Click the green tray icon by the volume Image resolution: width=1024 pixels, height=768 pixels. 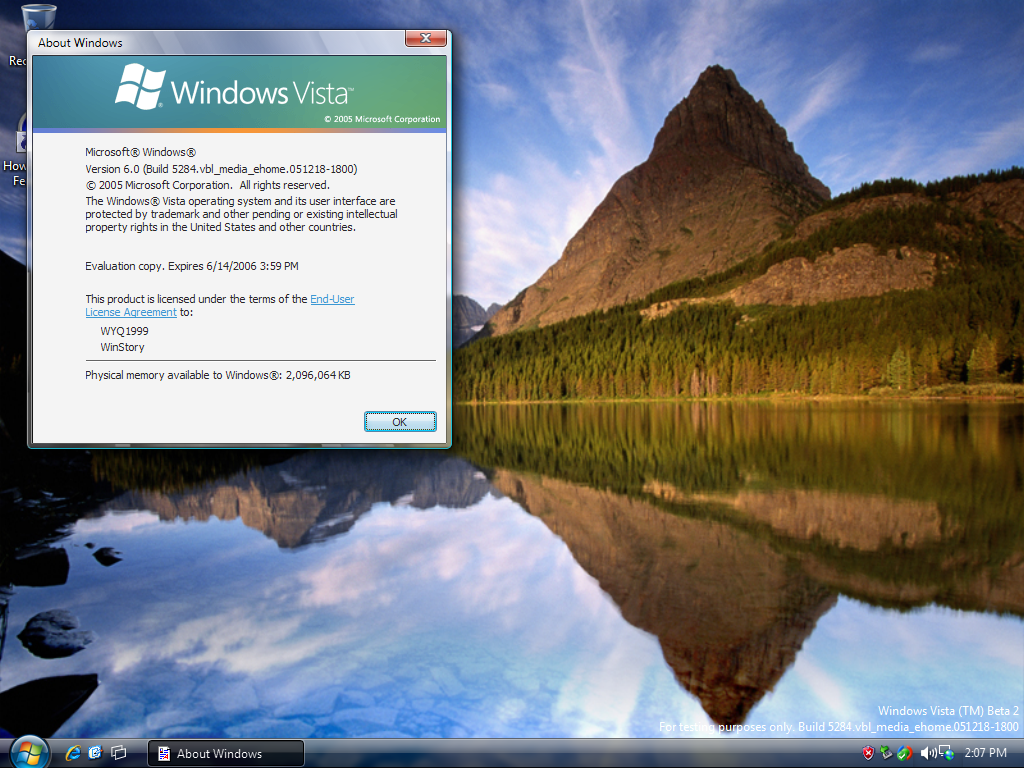click(904, 753)
